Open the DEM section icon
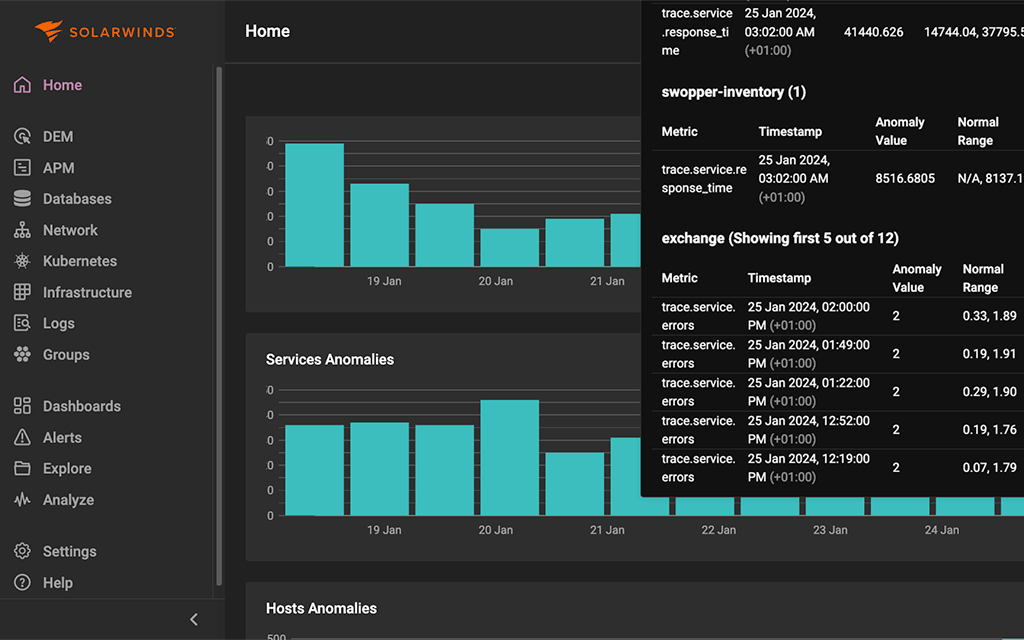1024x640 pixels. click(x=23, y=136)
